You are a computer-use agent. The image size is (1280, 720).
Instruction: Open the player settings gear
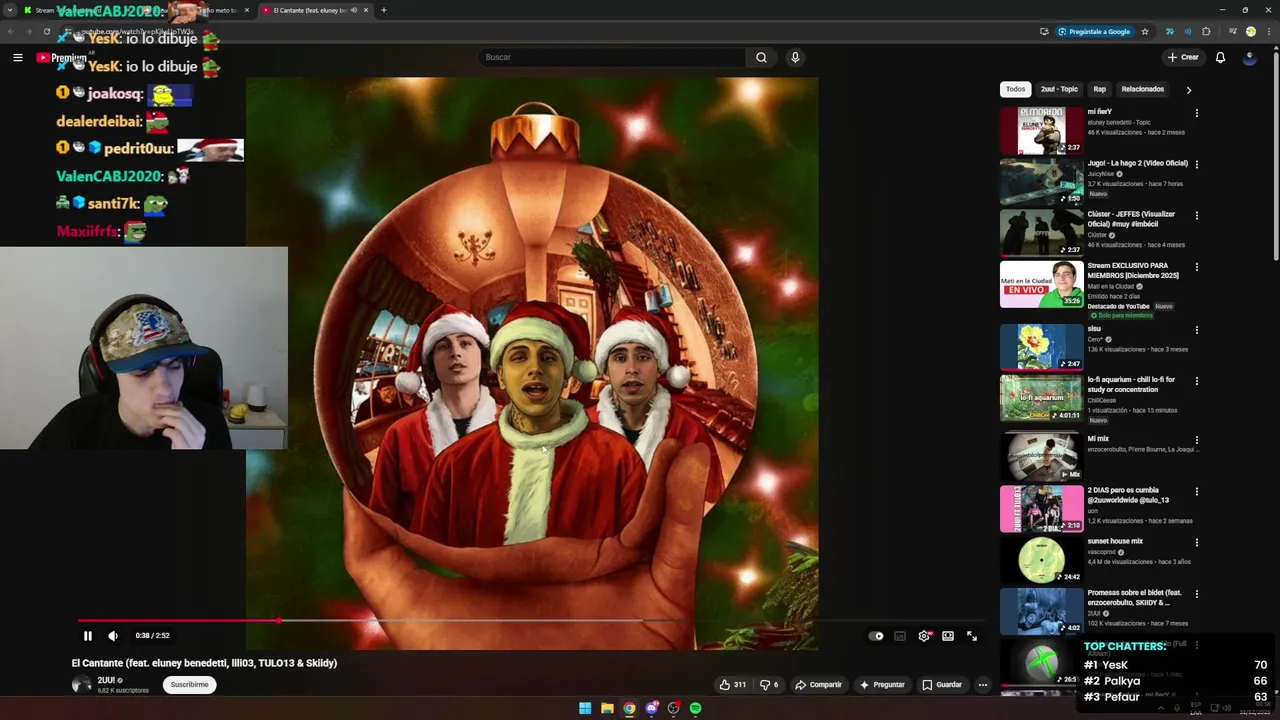coord(924,636)
